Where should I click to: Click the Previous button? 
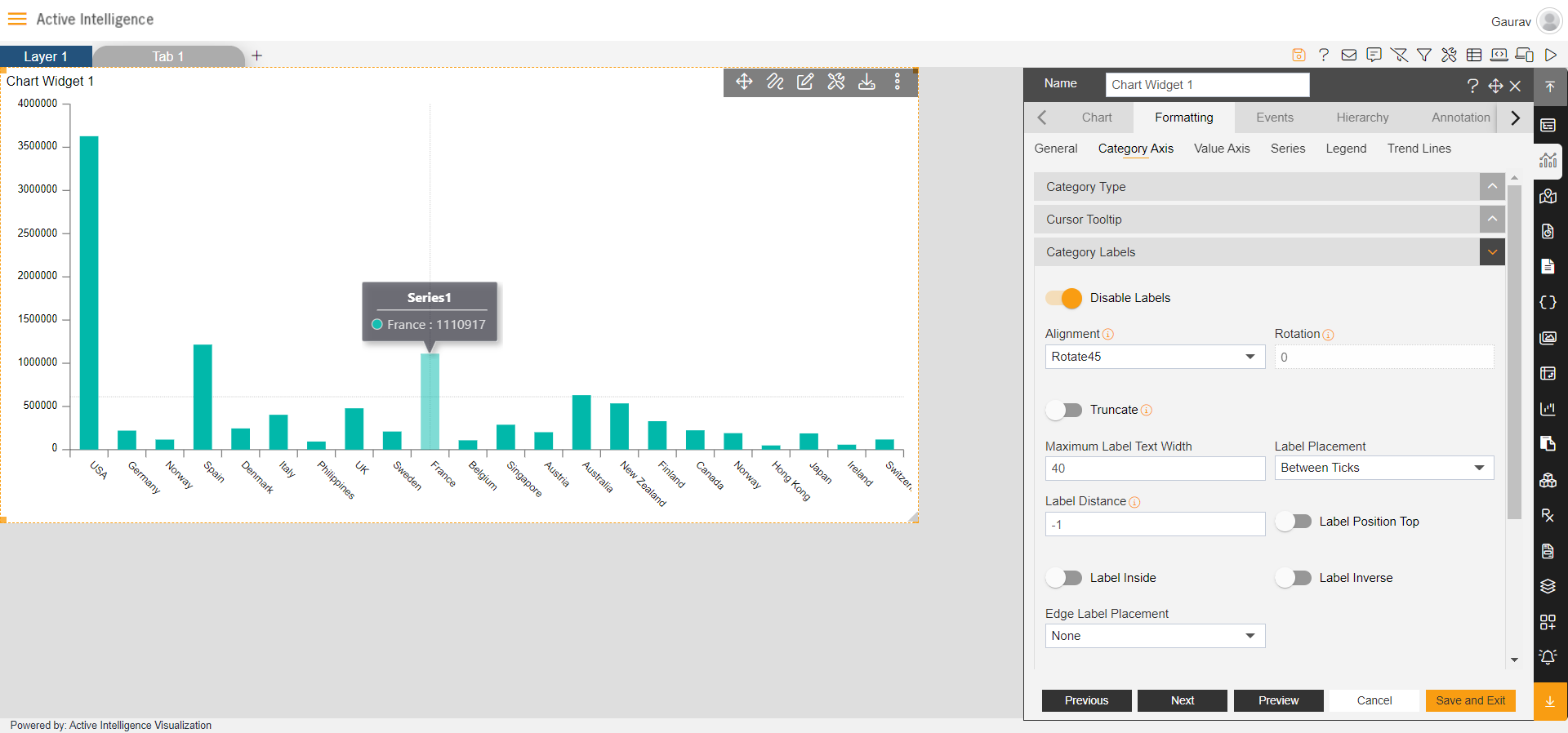tap(1086, 700)
